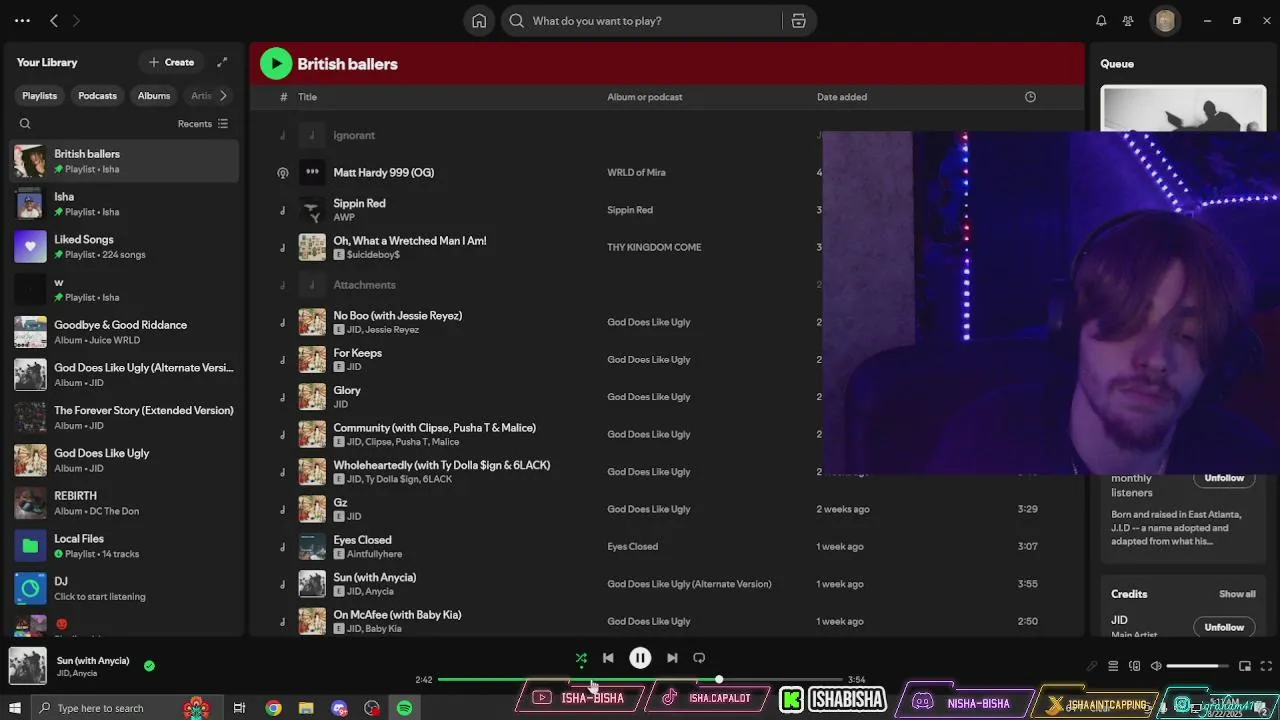Pause the current song
Screen dimensions: 1280x720
coord(640,658)
